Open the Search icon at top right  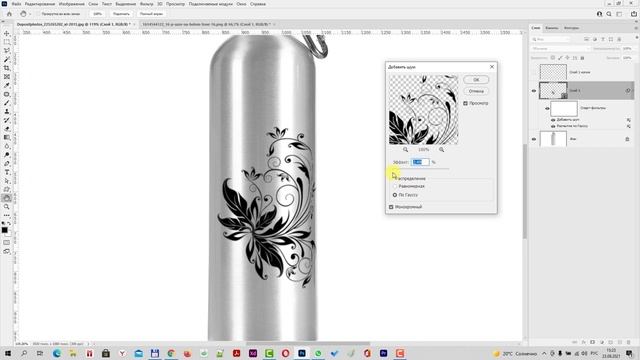pos(609,14)
